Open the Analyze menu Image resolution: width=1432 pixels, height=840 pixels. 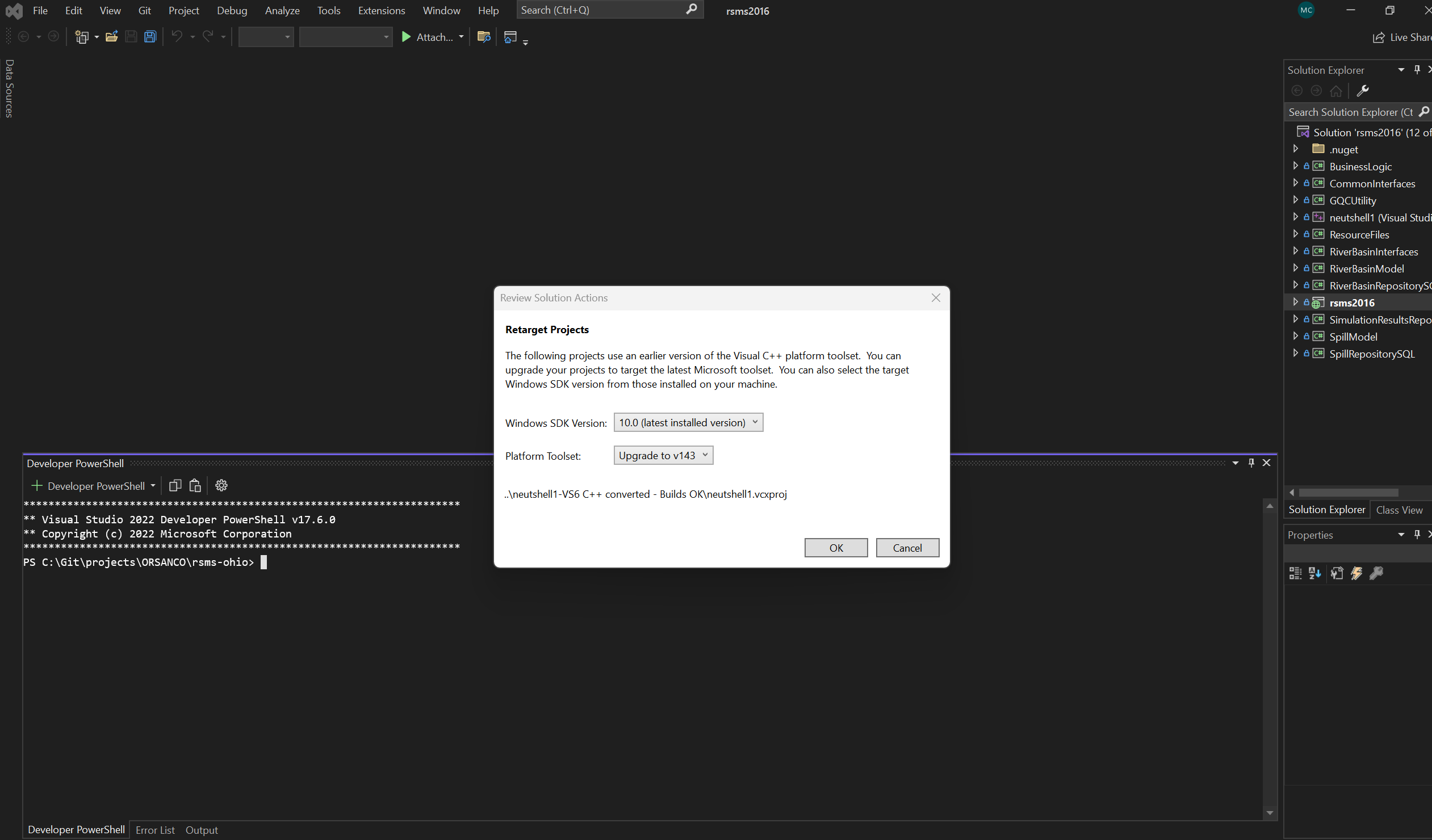pyautogui.click(x=282, y=11)
